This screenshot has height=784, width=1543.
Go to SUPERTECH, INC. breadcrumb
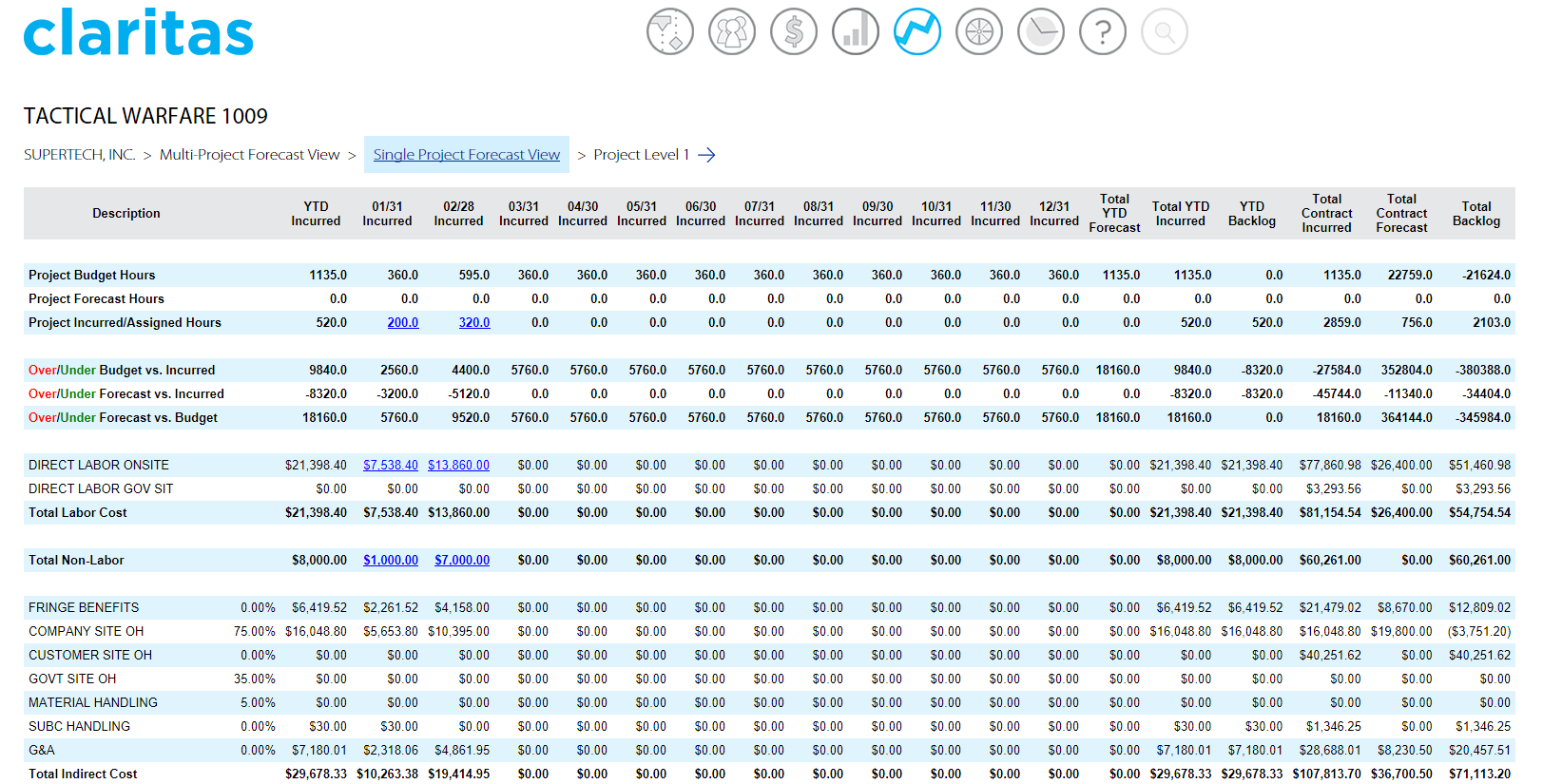tap(80, 155)
